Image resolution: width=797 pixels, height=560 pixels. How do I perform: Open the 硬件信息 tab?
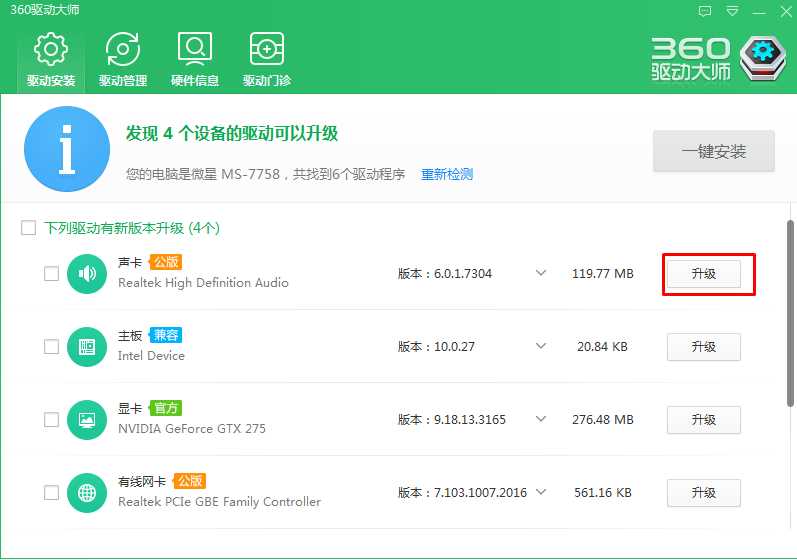coord(195,60)
